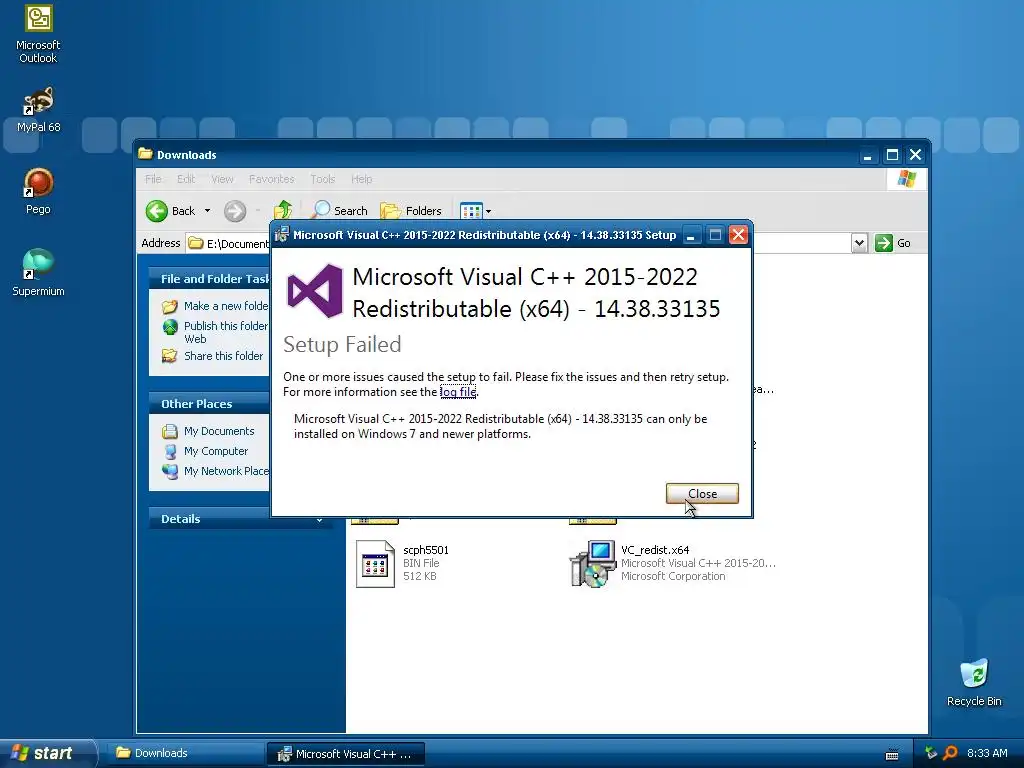The width and height of the screenshot is (1024, 768).
Task: Click Share this folder task
Action: point(212,356)
